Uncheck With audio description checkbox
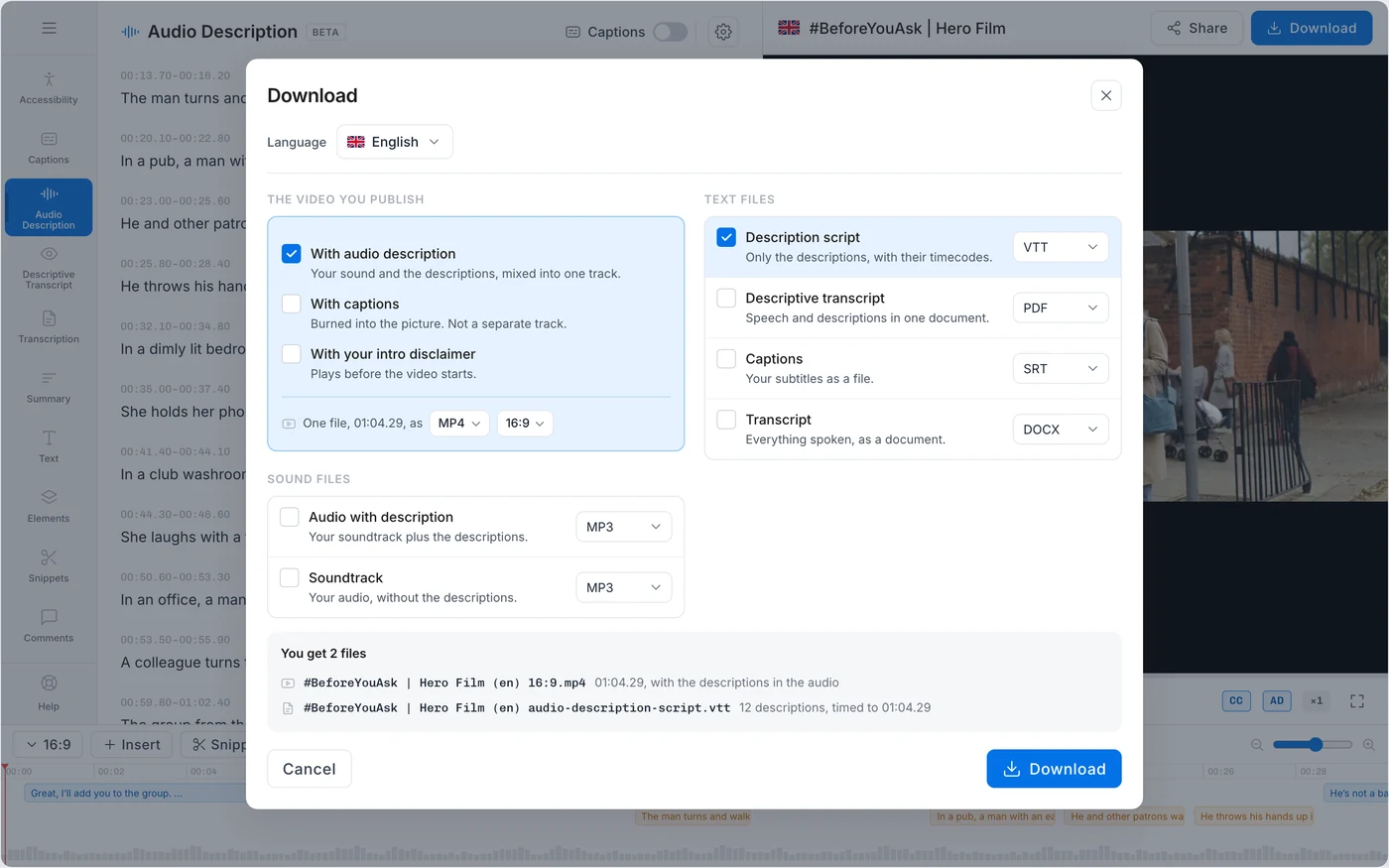This screenshot has width=1389, height=868. click(291, 253)
